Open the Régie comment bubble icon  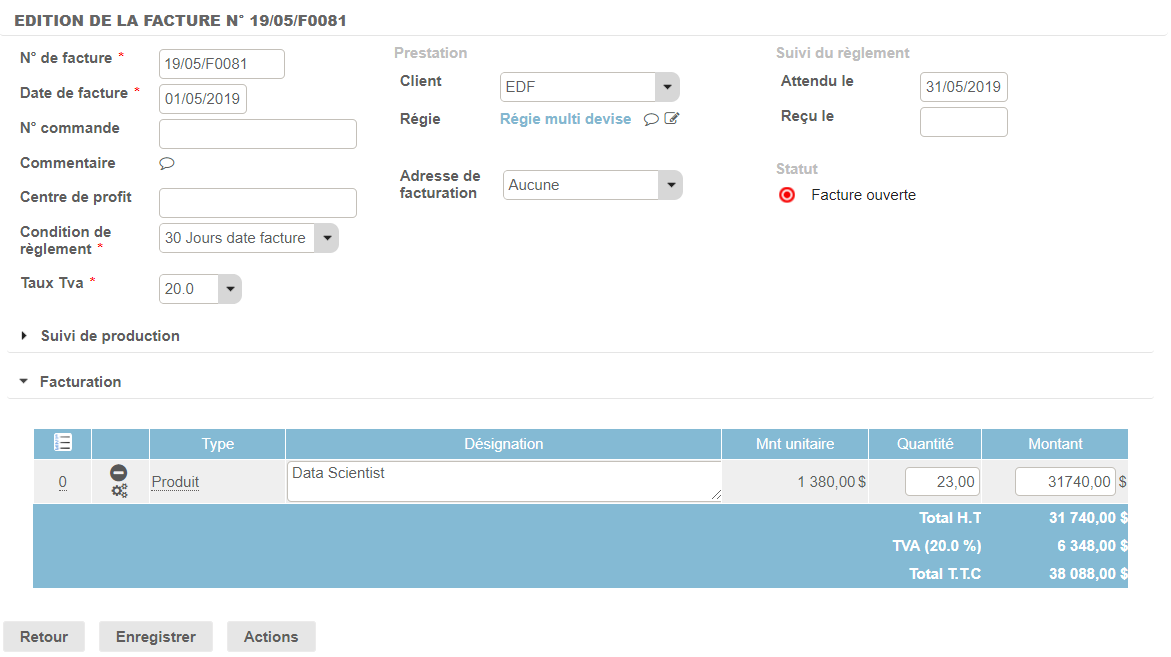pyautogui.click(x=651, y=120)
